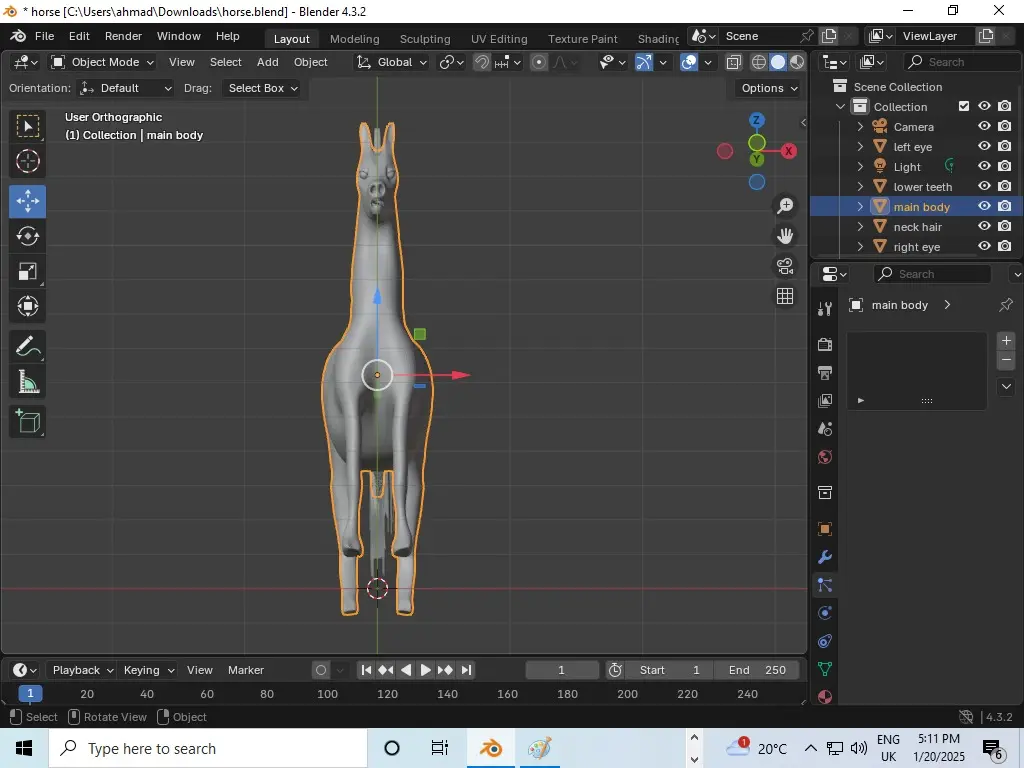Screen dimensions: 1024x768
Task: Open the Playback dropdown
Action: pos(82,670)
